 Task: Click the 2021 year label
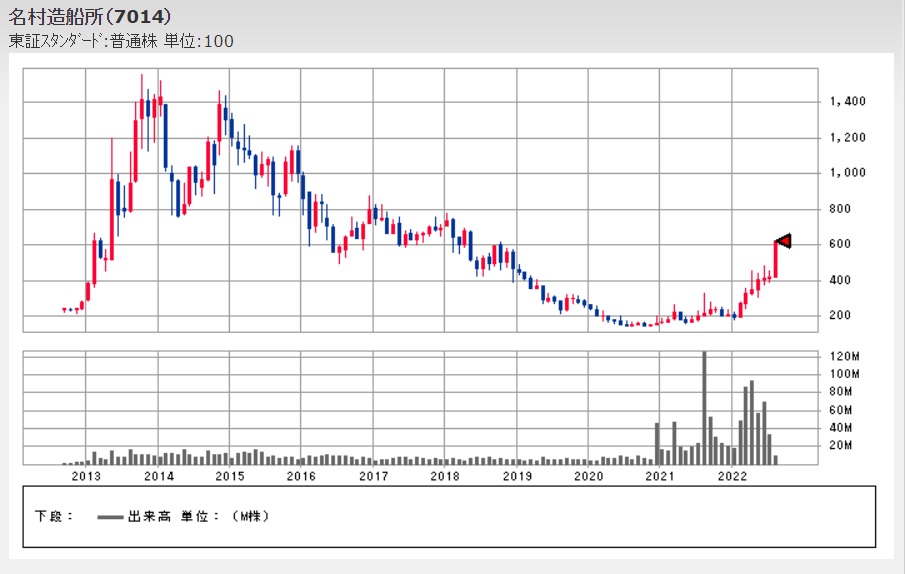[x=660, y=477]
